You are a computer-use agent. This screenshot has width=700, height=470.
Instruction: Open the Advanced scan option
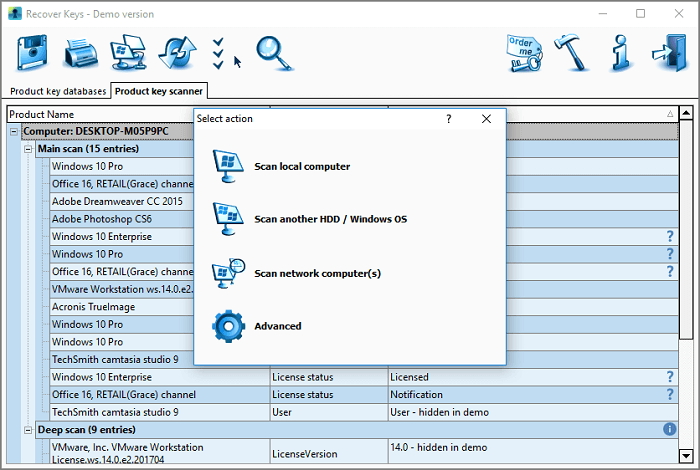(277, 326)
